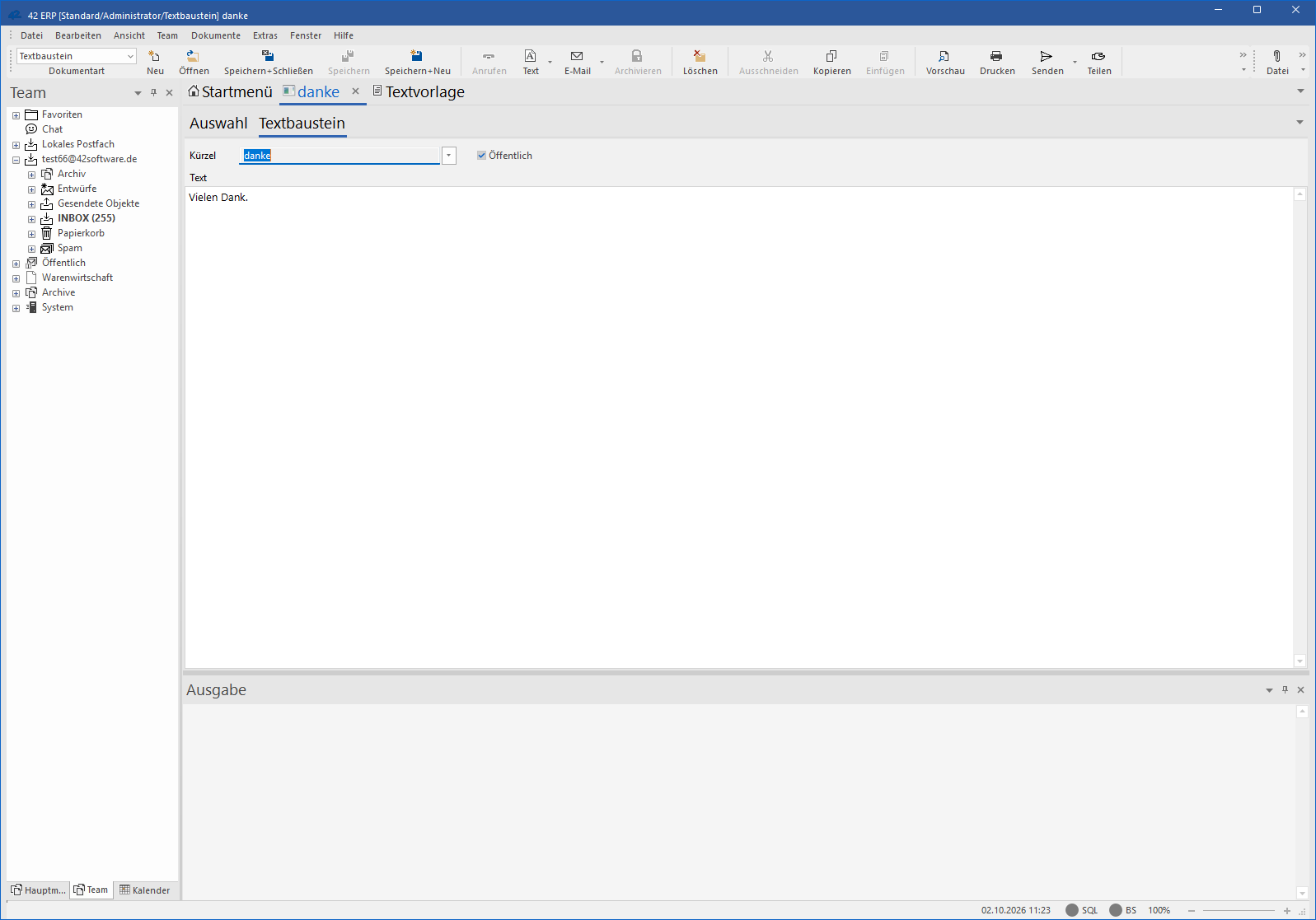Pin the Ausgabe panel
The image size is (1316, 920).
[1285, 690]
